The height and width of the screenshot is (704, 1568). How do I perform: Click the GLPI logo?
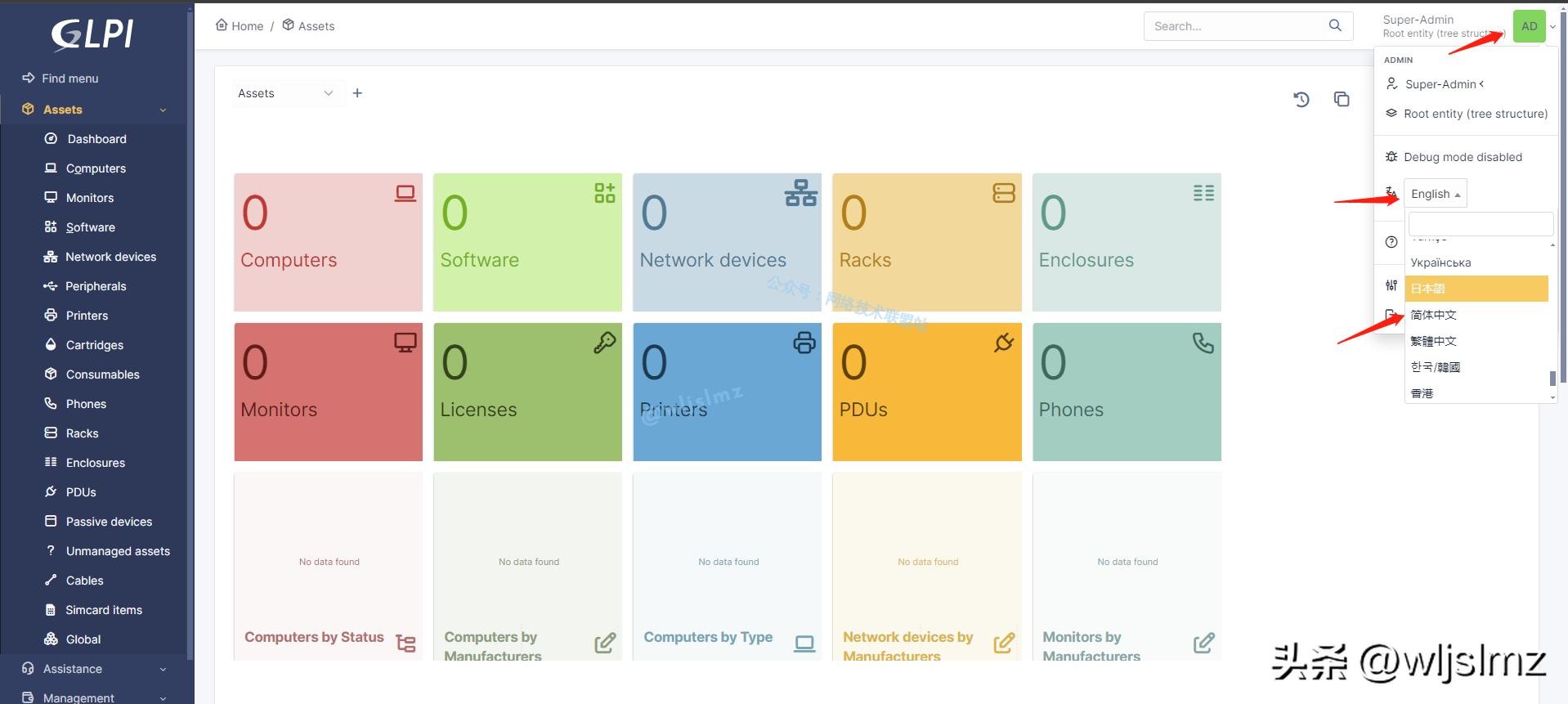coord(92,34)
